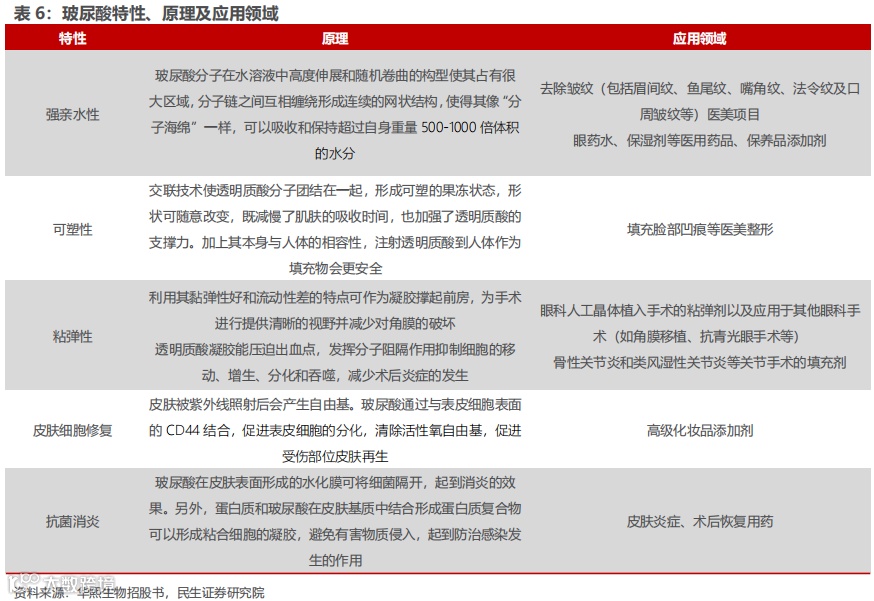Click the text '皮肤炎症、术后恢复用药'
The image size is (874, 601).
click(700, 521)
